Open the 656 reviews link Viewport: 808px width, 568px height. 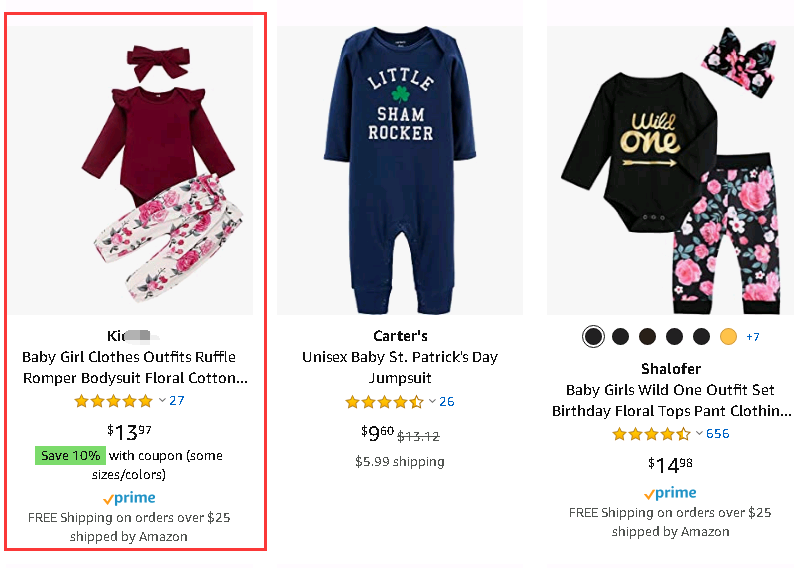tap(718, 434)
